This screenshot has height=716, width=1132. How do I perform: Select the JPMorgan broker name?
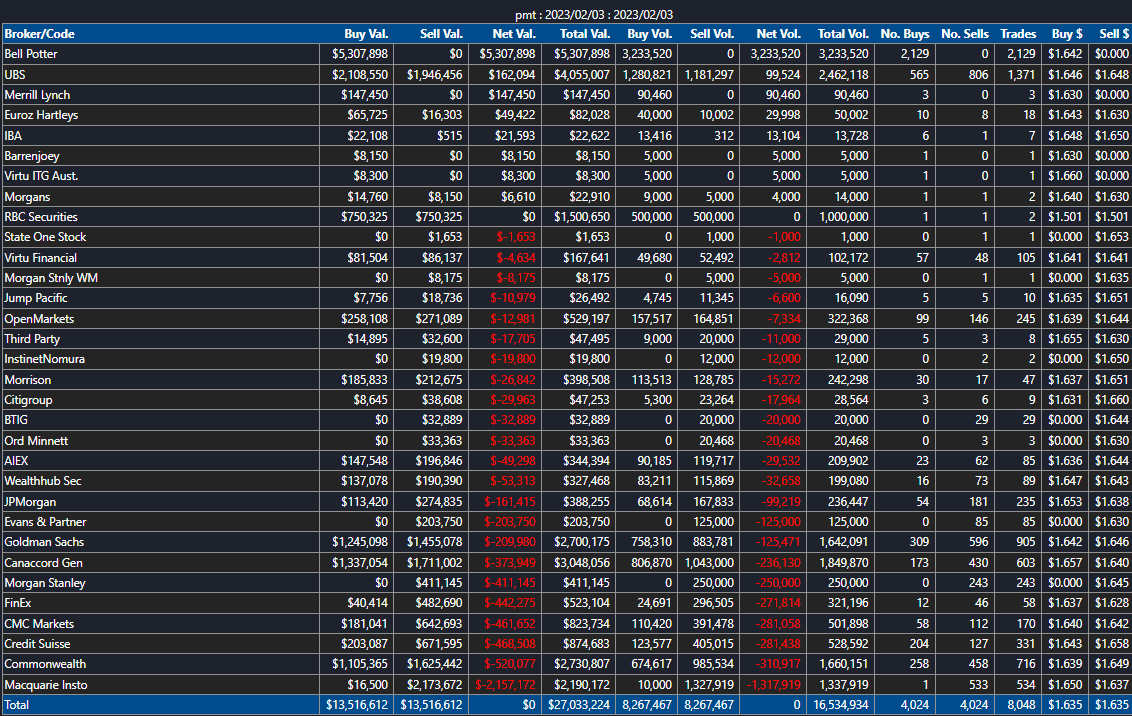[30, 502]
